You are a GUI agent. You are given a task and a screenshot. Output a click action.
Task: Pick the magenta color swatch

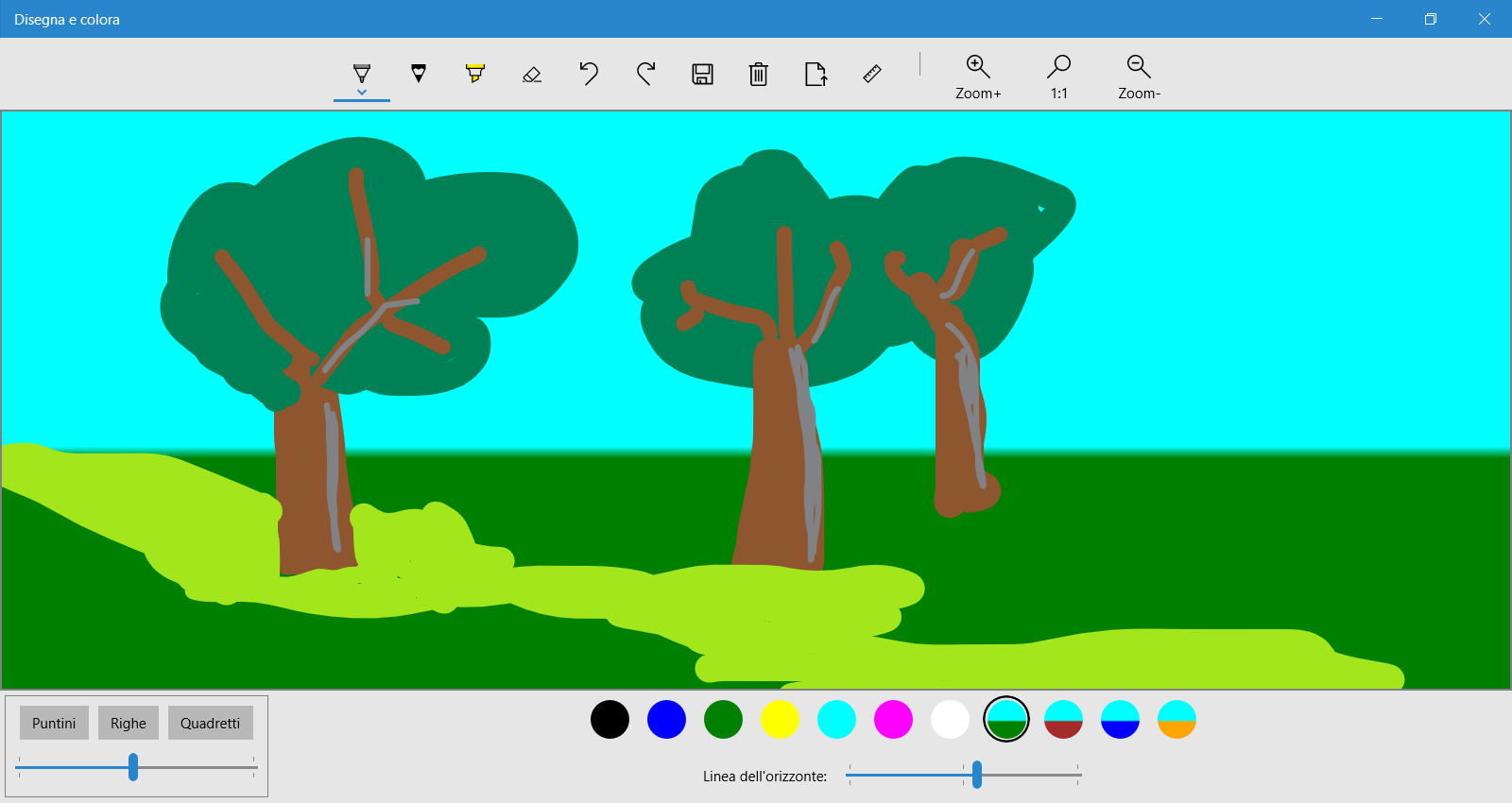893,720
